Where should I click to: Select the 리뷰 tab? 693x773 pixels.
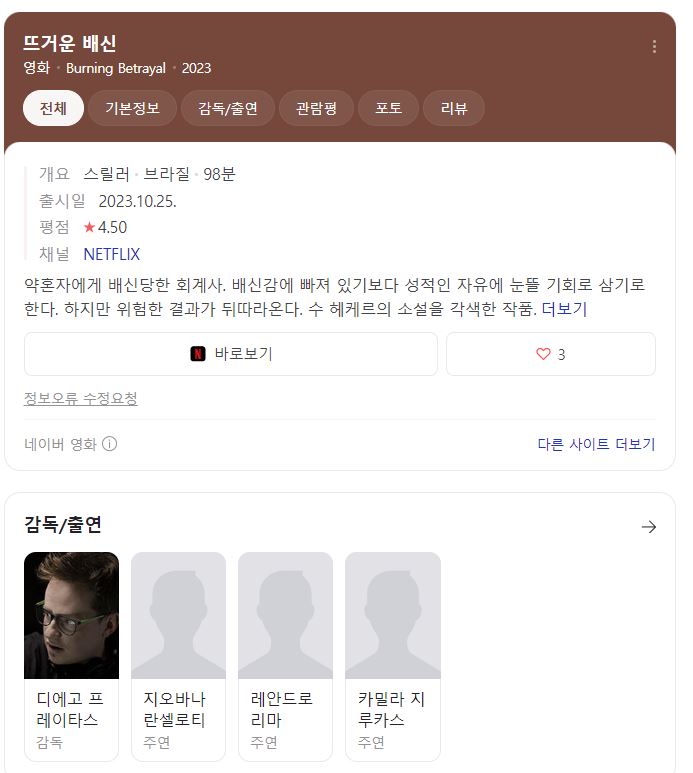click(454, 108)
